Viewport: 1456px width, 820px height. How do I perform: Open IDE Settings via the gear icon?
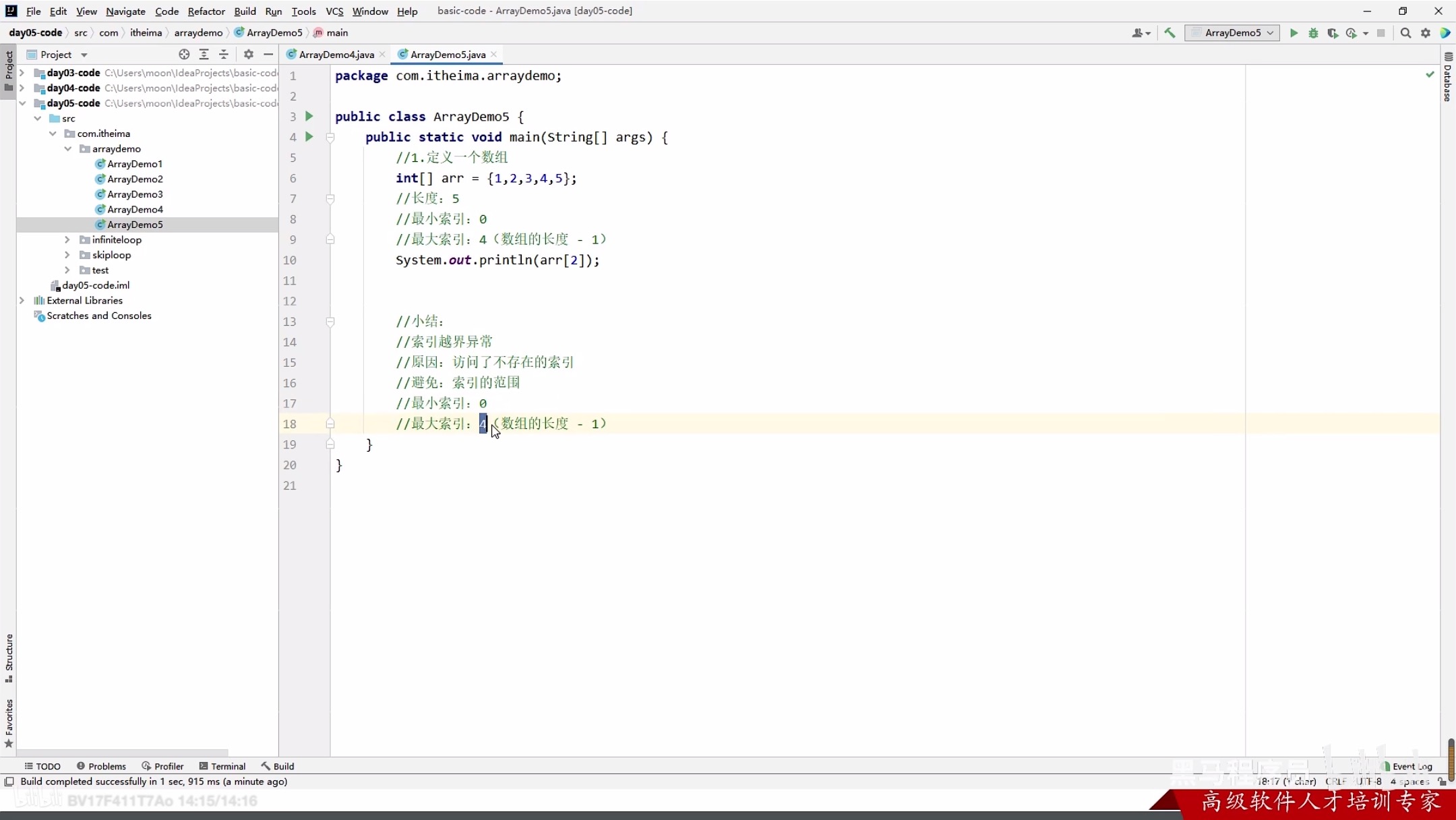(x=1426, y=32)
